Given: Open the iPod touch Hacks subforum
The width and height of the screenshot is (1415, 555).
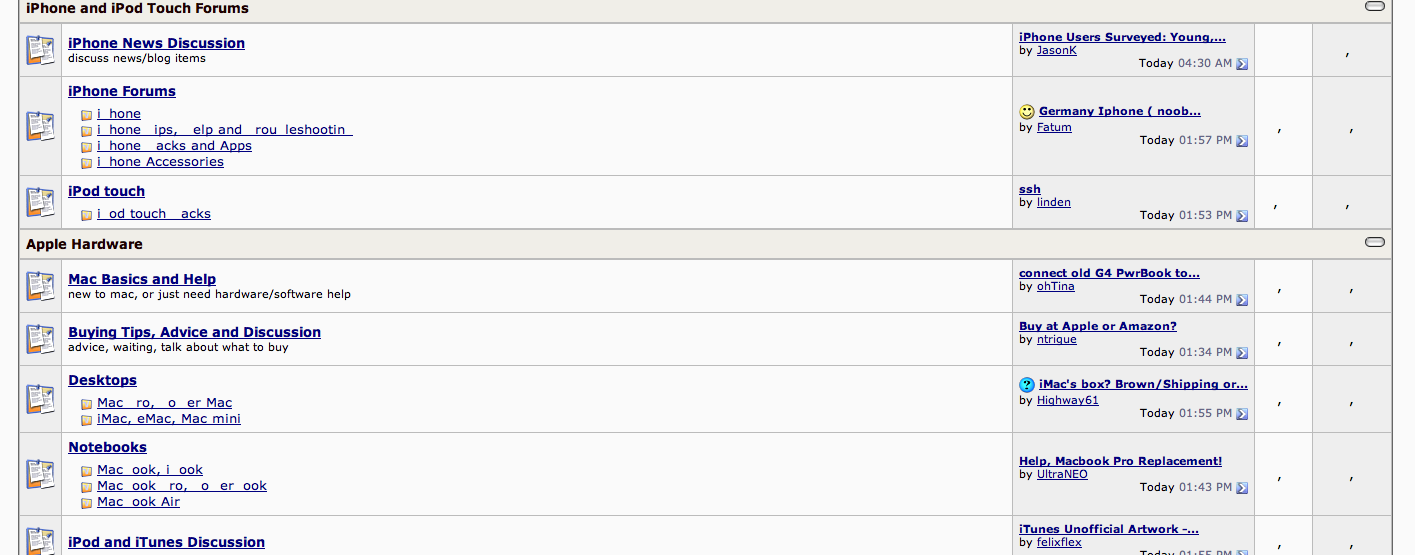Looking at the screenshot, I should pos(154,214).
